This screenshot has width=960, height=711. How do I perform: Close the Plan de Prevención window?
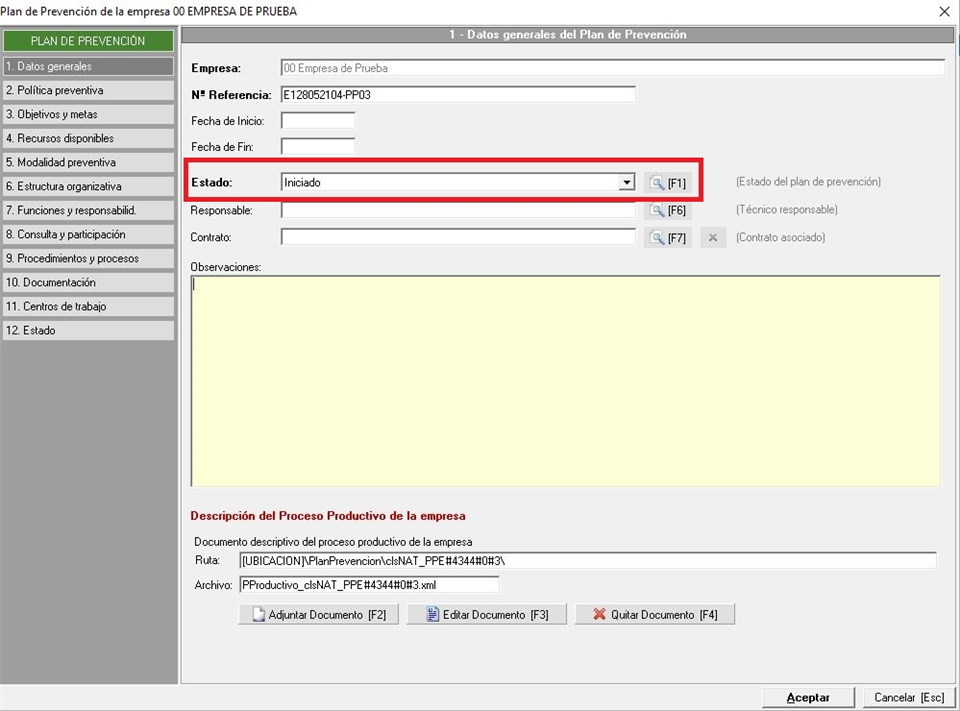point(944,11)
